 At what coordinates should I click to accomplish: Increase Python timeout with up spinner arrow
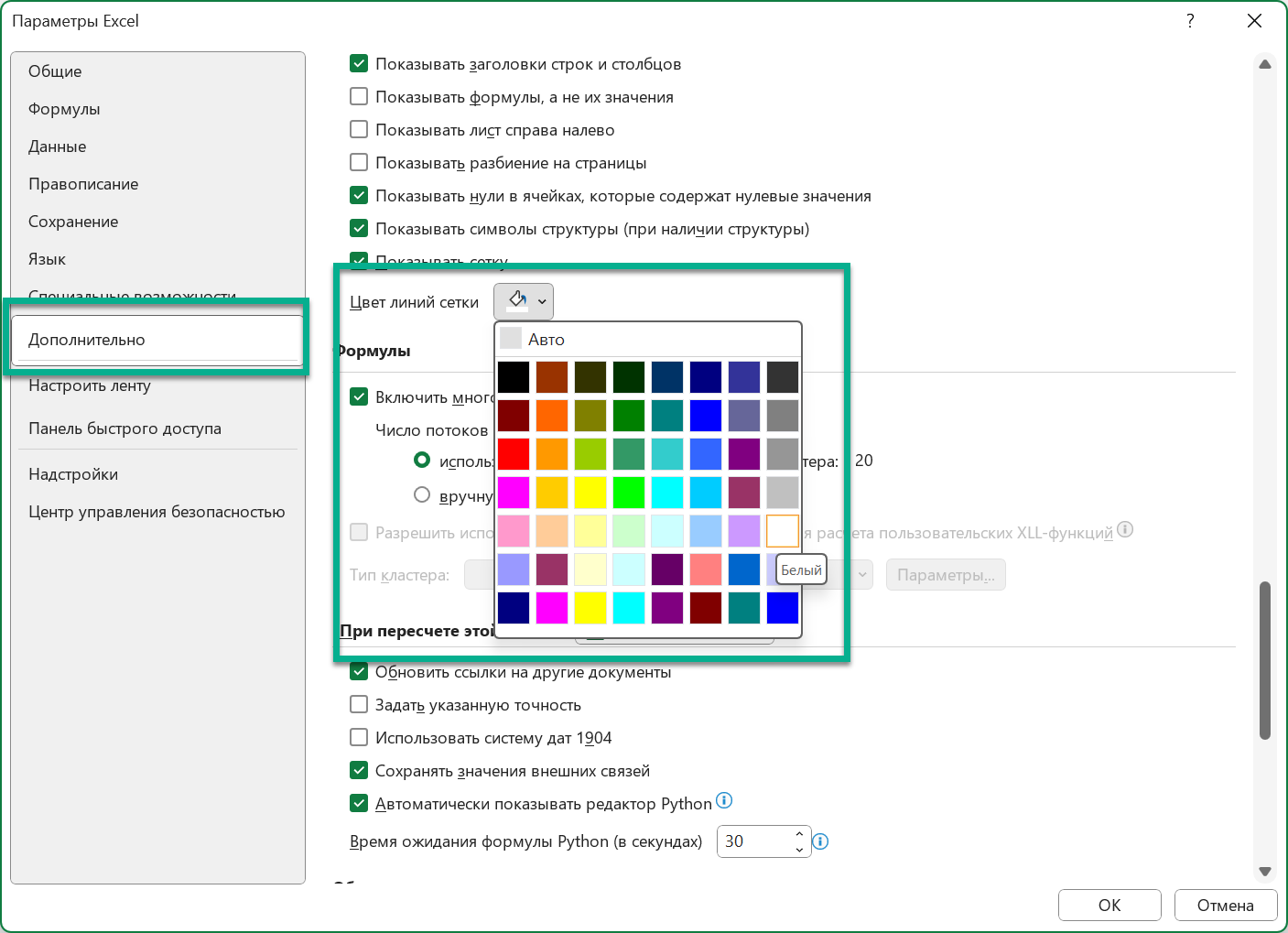pyautogui.click(x=799, y=834)
